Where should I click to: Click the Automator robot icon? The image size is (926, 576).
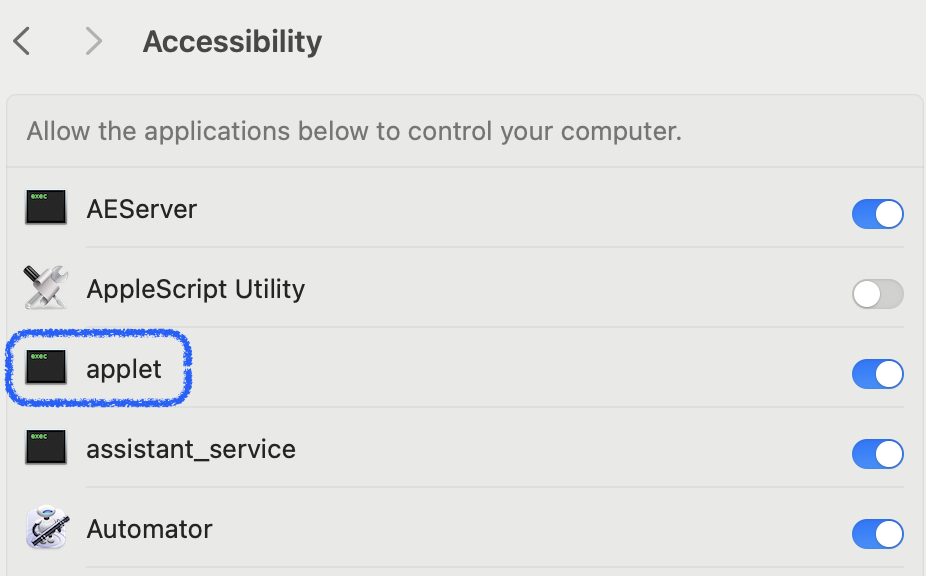47,528
